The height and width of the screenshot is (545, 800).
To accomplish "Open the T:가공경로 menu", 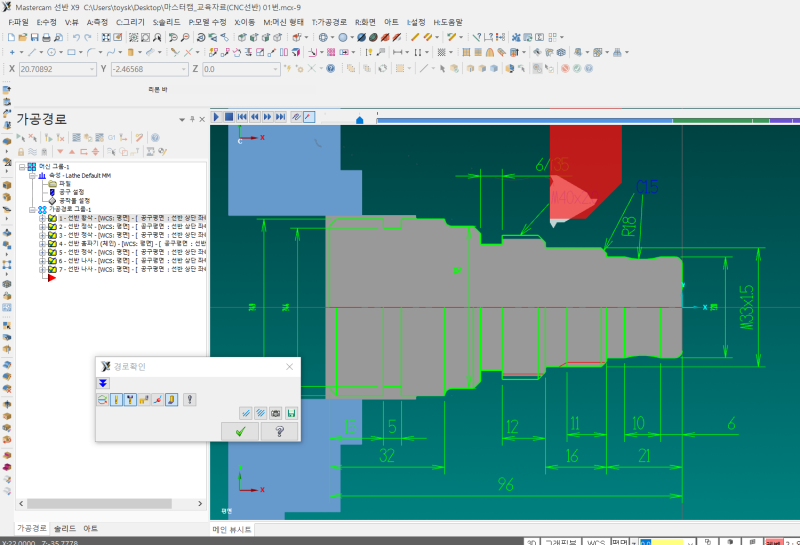I will [x=331, y=21].
